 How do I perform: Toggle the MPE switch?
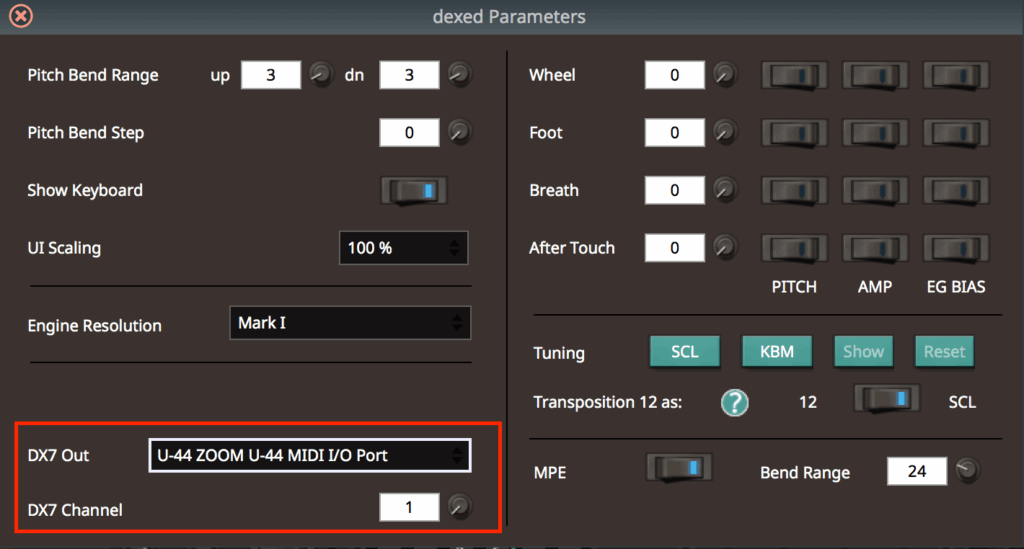point(680,468)
